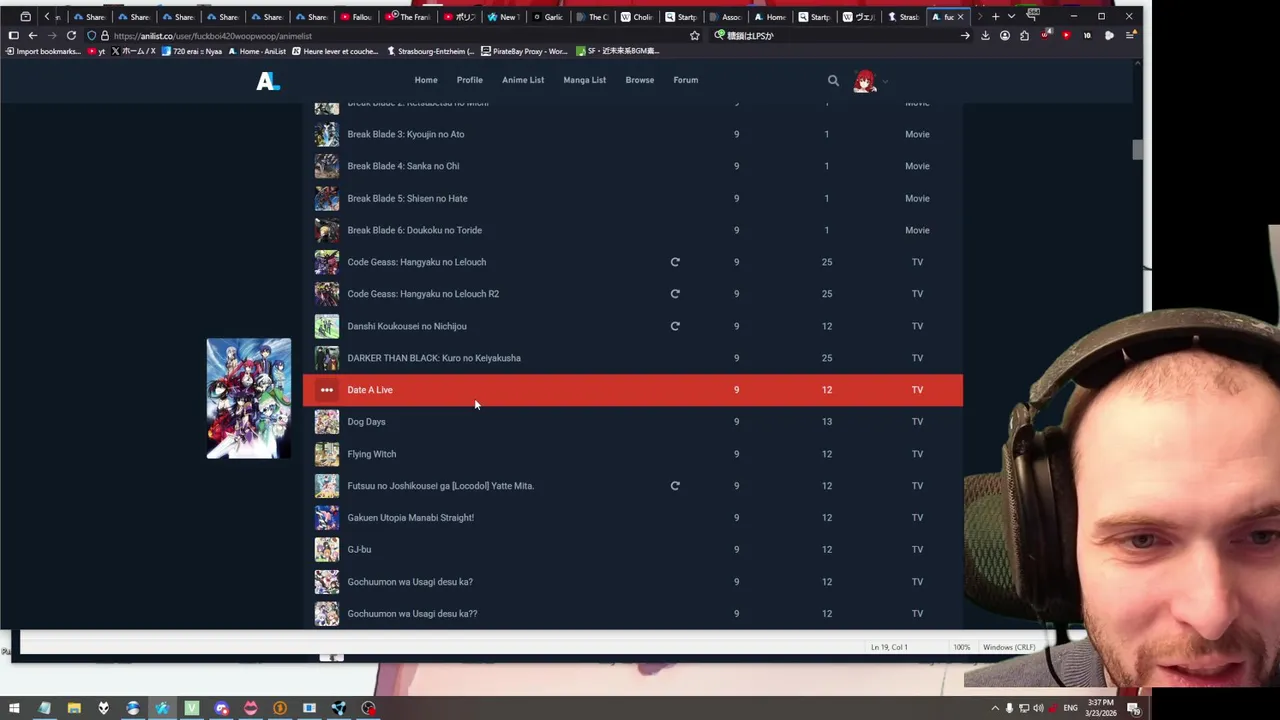Click the Flying Witch cover thumbnail
The height and width of the screenshot is (720, 1280).
pyautogui.click(x=327, y=454)
